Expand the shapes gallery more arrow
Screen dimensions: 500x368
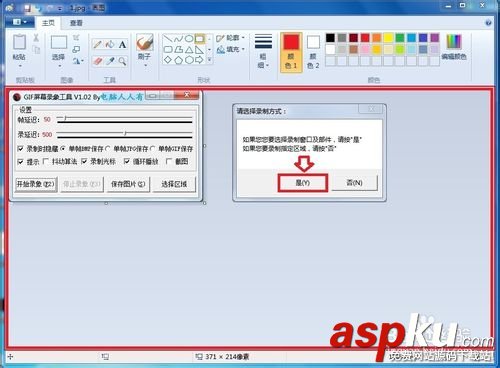pyautogui.click(x=210, y=60)
